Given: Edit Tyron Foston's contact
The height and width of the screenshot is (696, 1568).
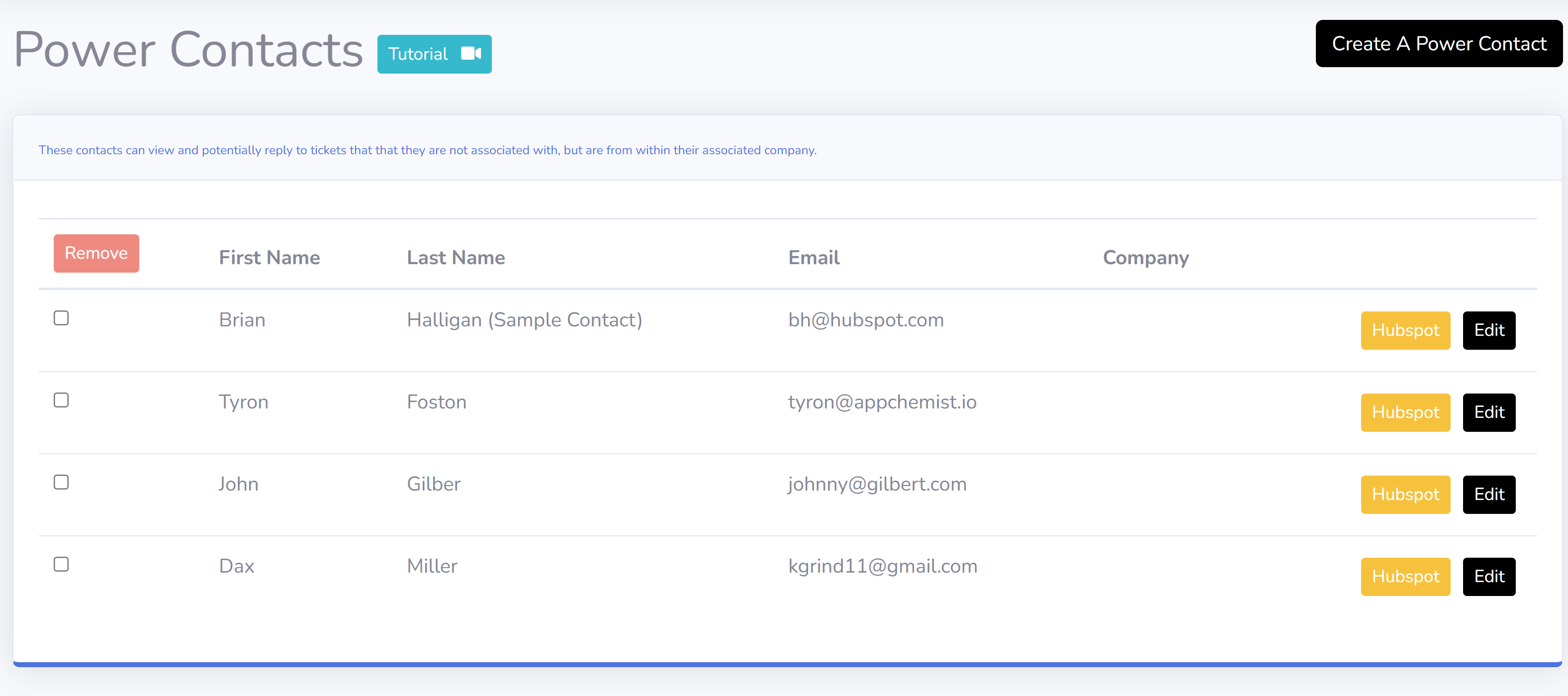Looking at the screenshot, I should point(1489,413).
